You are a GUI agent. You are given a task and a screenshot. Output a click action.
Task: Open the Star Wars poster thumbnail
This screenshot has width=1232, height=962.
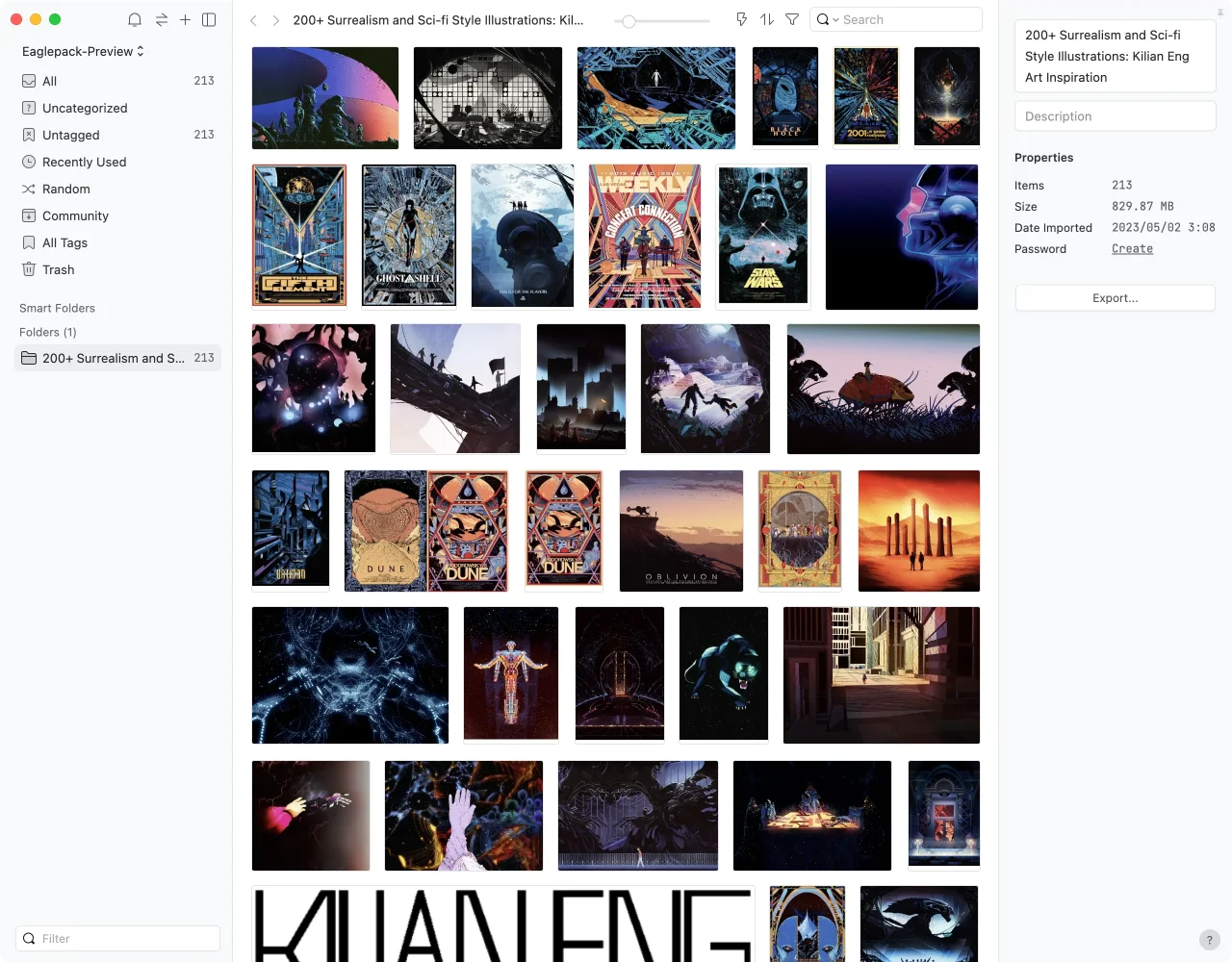[x=763, y=236]
